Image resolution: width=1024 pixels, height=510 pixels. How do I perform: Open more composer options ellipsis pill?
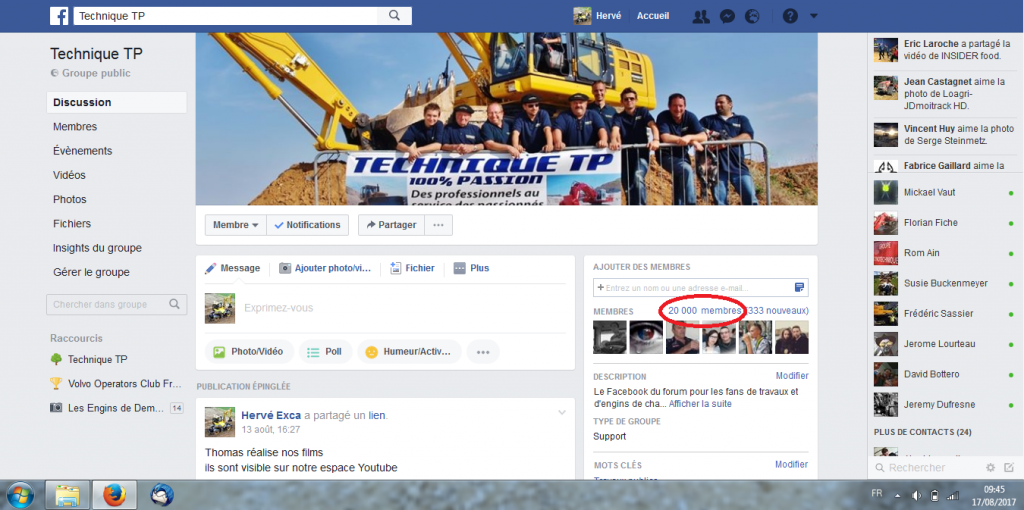483,351
